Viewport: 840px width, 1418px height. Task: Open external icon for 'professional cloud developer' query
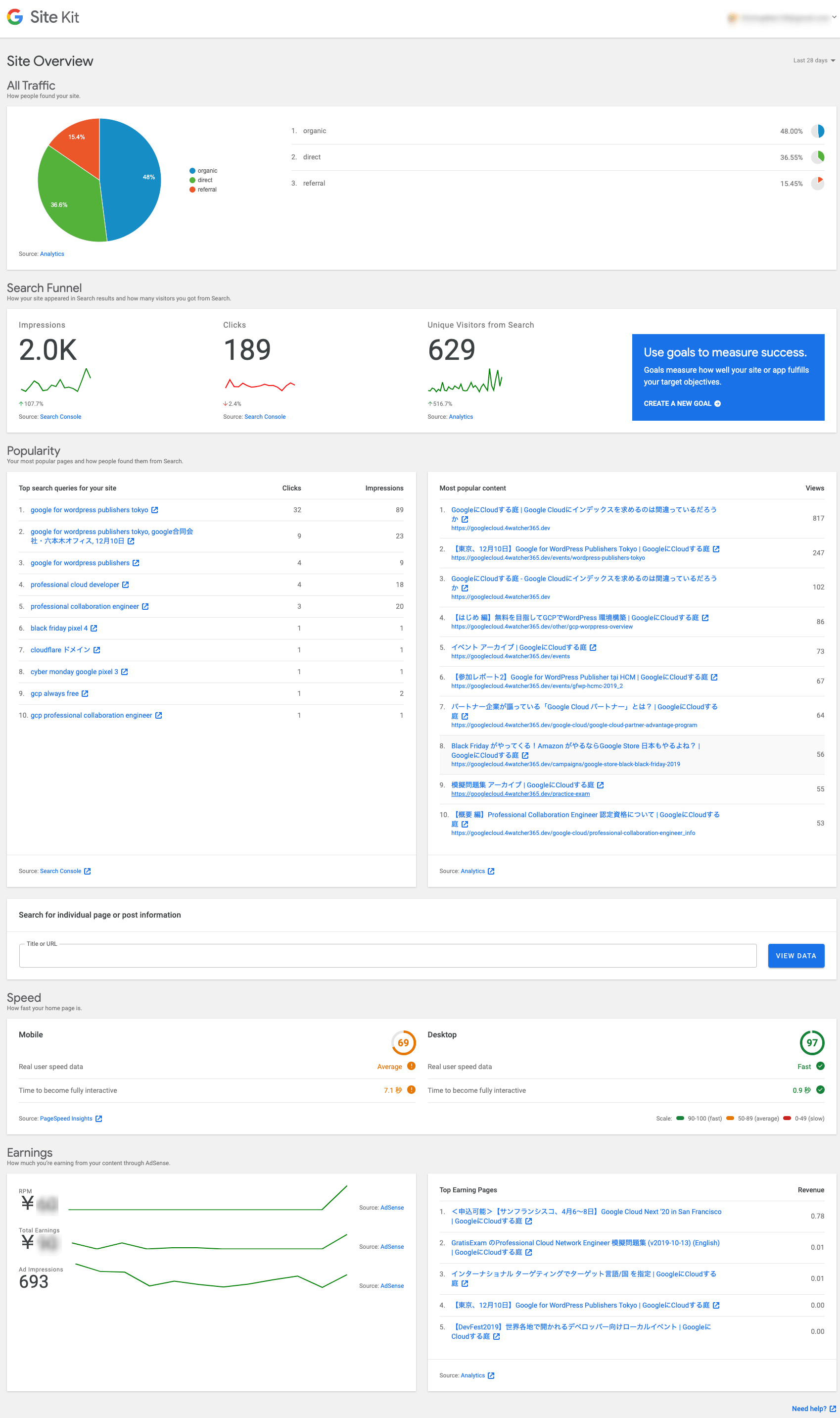126,585
